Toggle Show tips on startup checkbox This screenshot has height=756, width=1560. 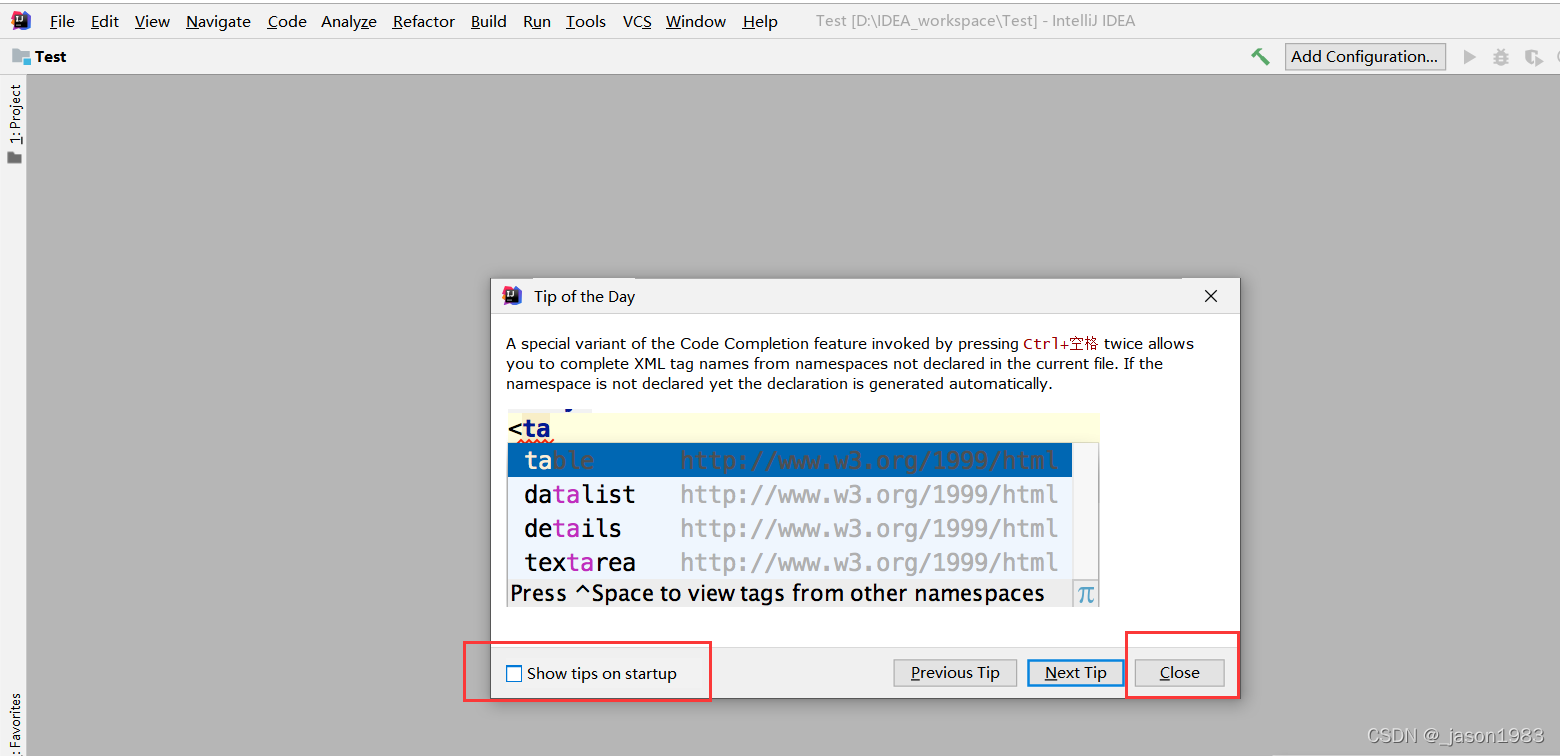click(x=514, y=674)
